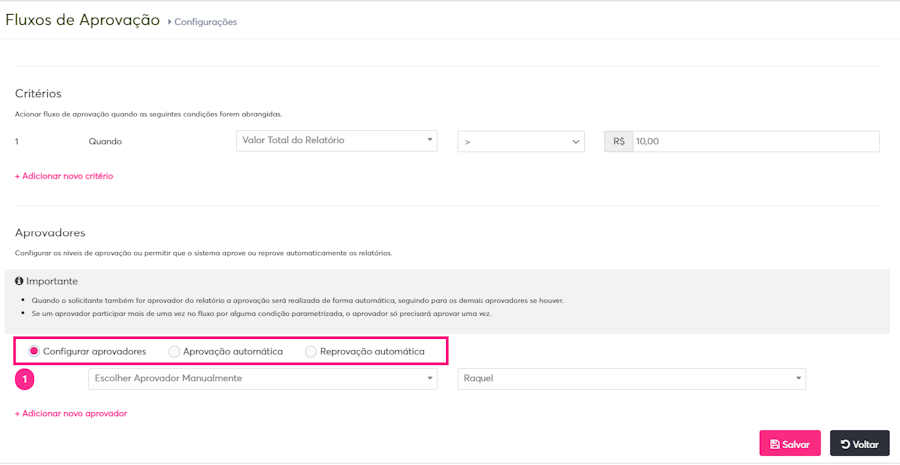Click the R$ currency prefix
This screenshot has width=900, height=465.
coord(619,141)
